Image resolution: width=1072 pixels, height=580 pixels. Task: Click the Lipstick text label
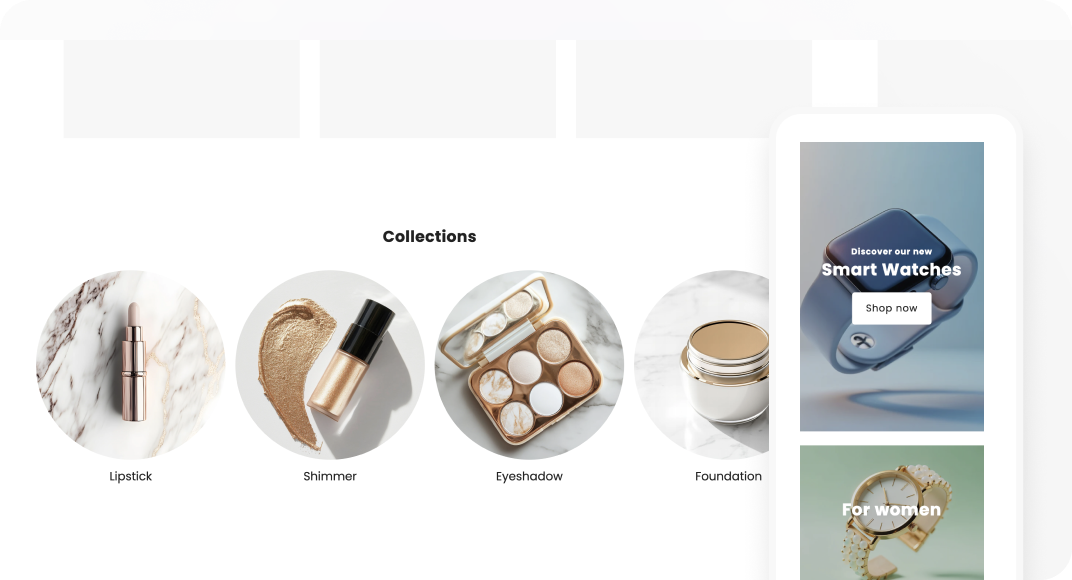131,476
